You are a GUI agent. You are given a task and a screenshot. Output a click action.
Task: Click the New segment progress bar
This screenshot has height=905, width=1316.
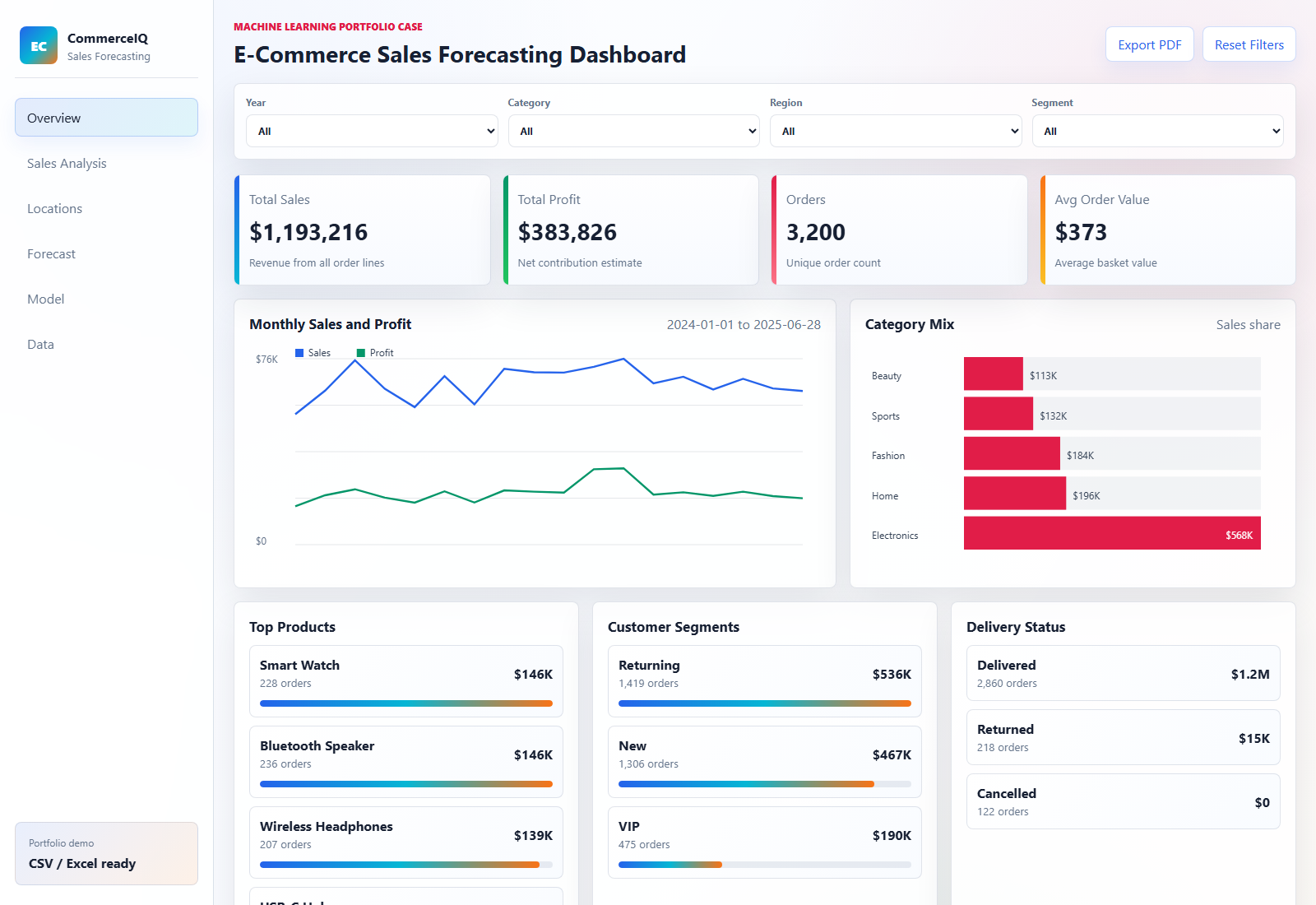tap(765, 784)
